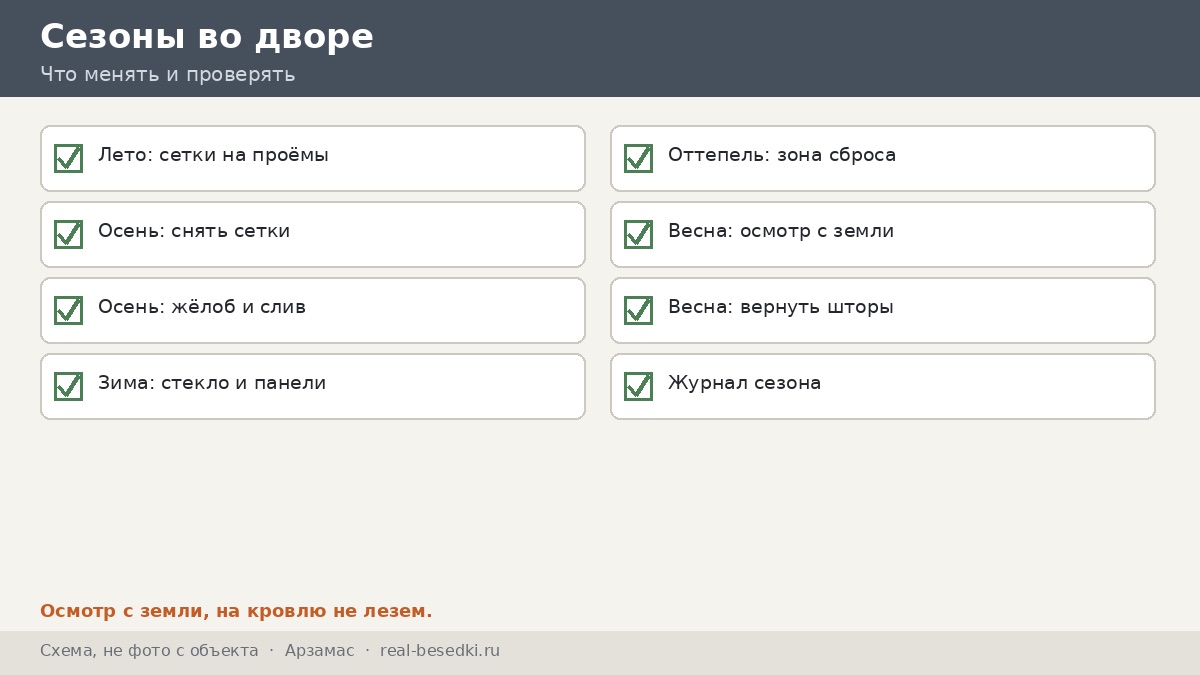
Task: Toggle the checkbox for Лето: сетки на проёмы
Action: click(68, 158)
